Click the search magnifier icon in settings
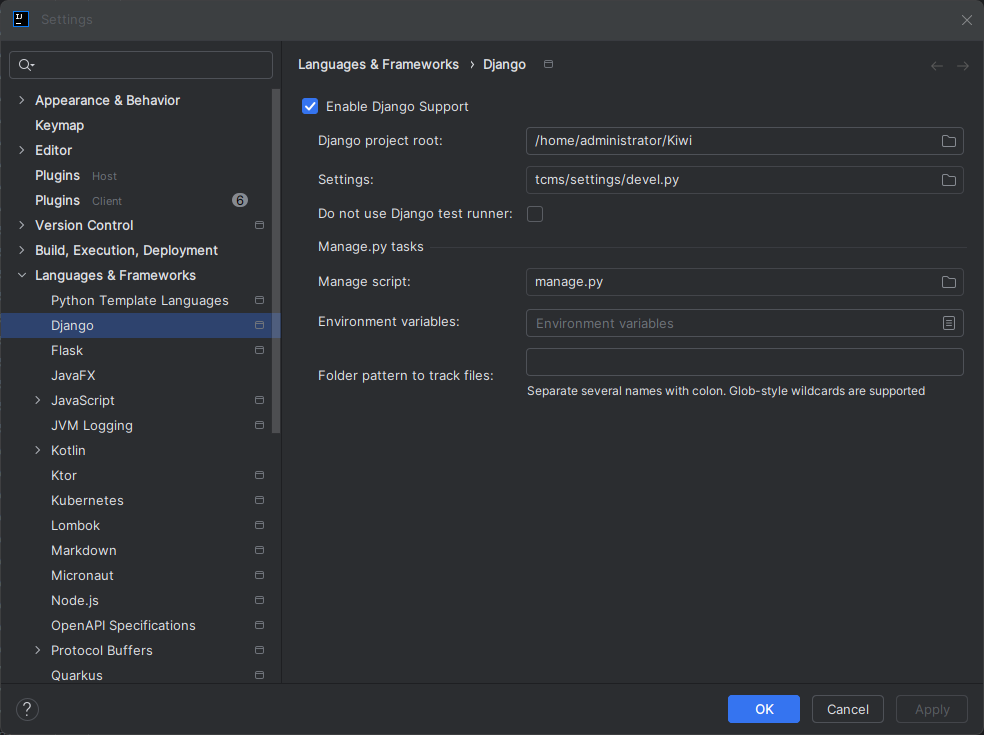This screenshot has height=735, width=984. [26, 65]
